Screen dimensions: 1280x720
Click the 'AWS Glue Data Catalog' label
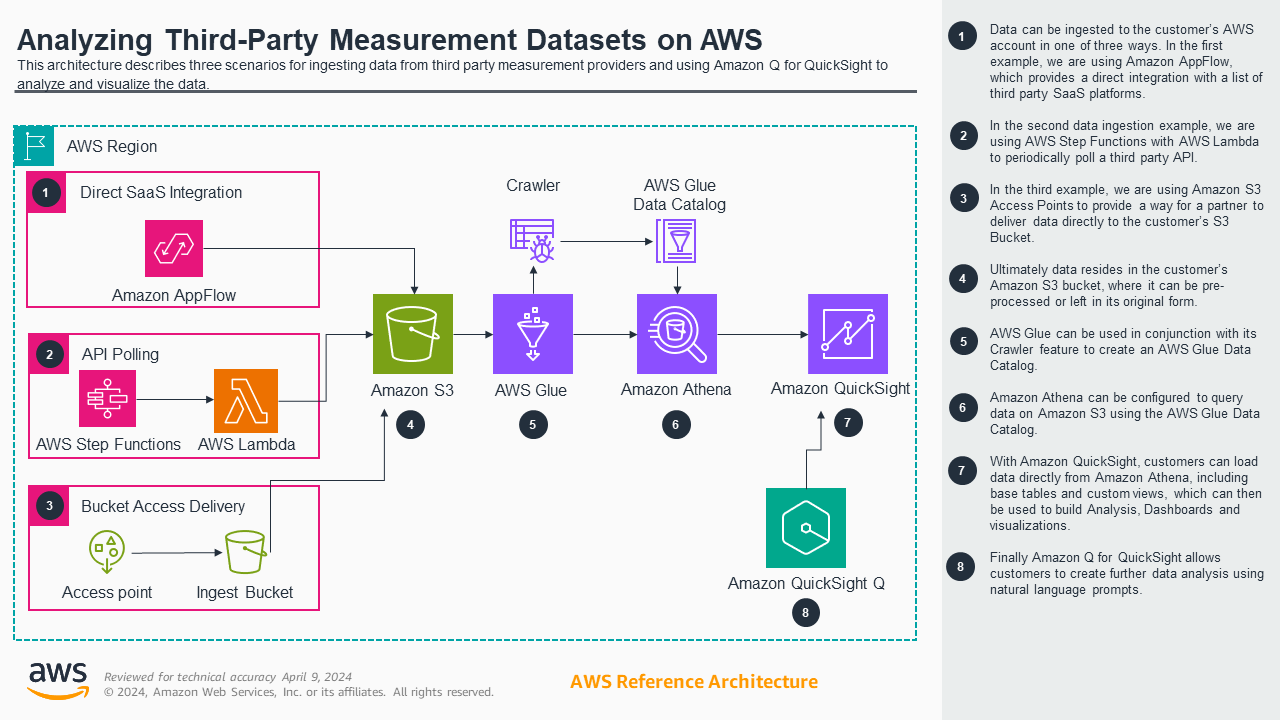(x=680, y=195)
